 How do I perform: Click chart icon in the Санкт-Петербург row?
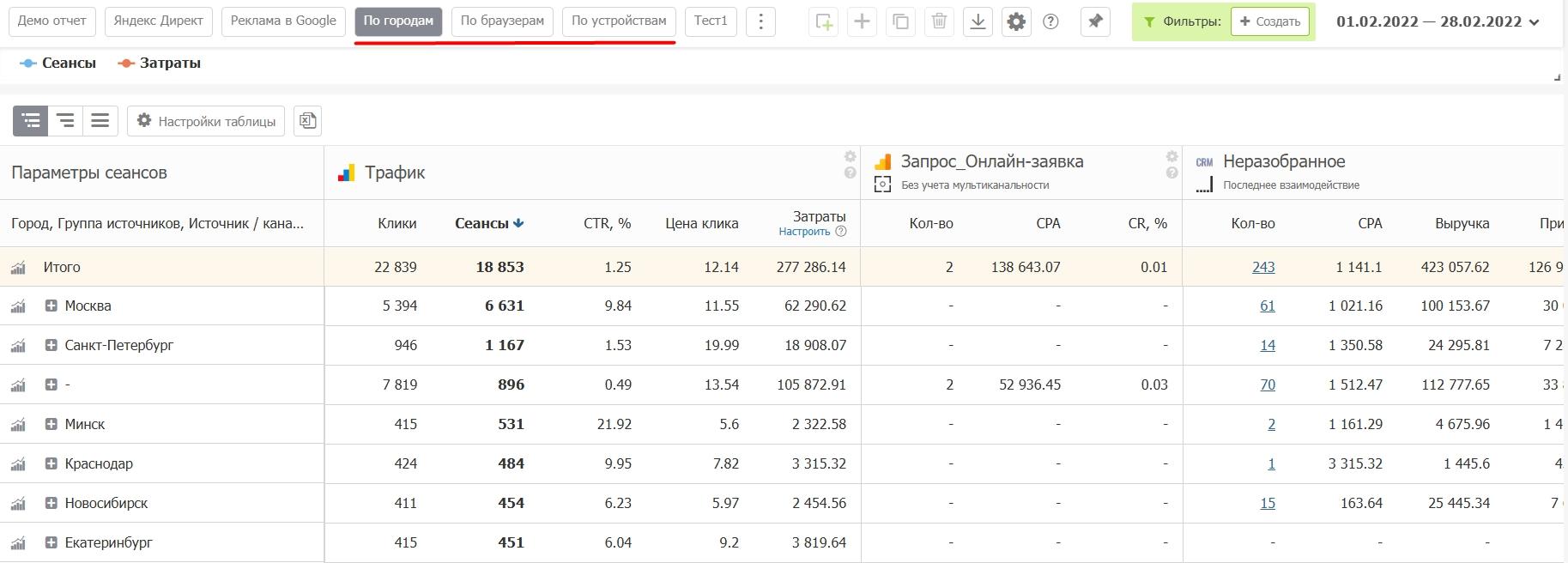coord(18,346)
